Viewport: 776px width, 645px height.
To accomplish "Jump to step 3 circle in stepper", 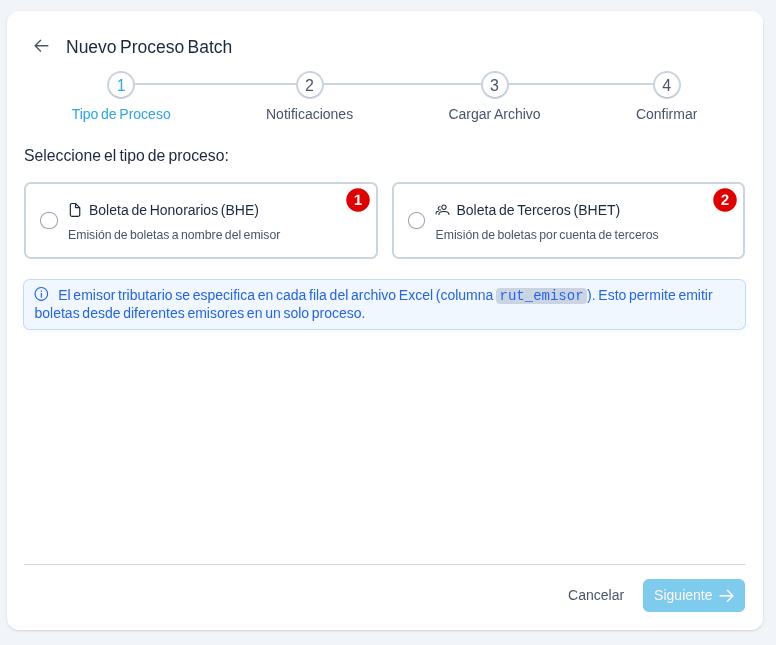I will click(494, 85).
